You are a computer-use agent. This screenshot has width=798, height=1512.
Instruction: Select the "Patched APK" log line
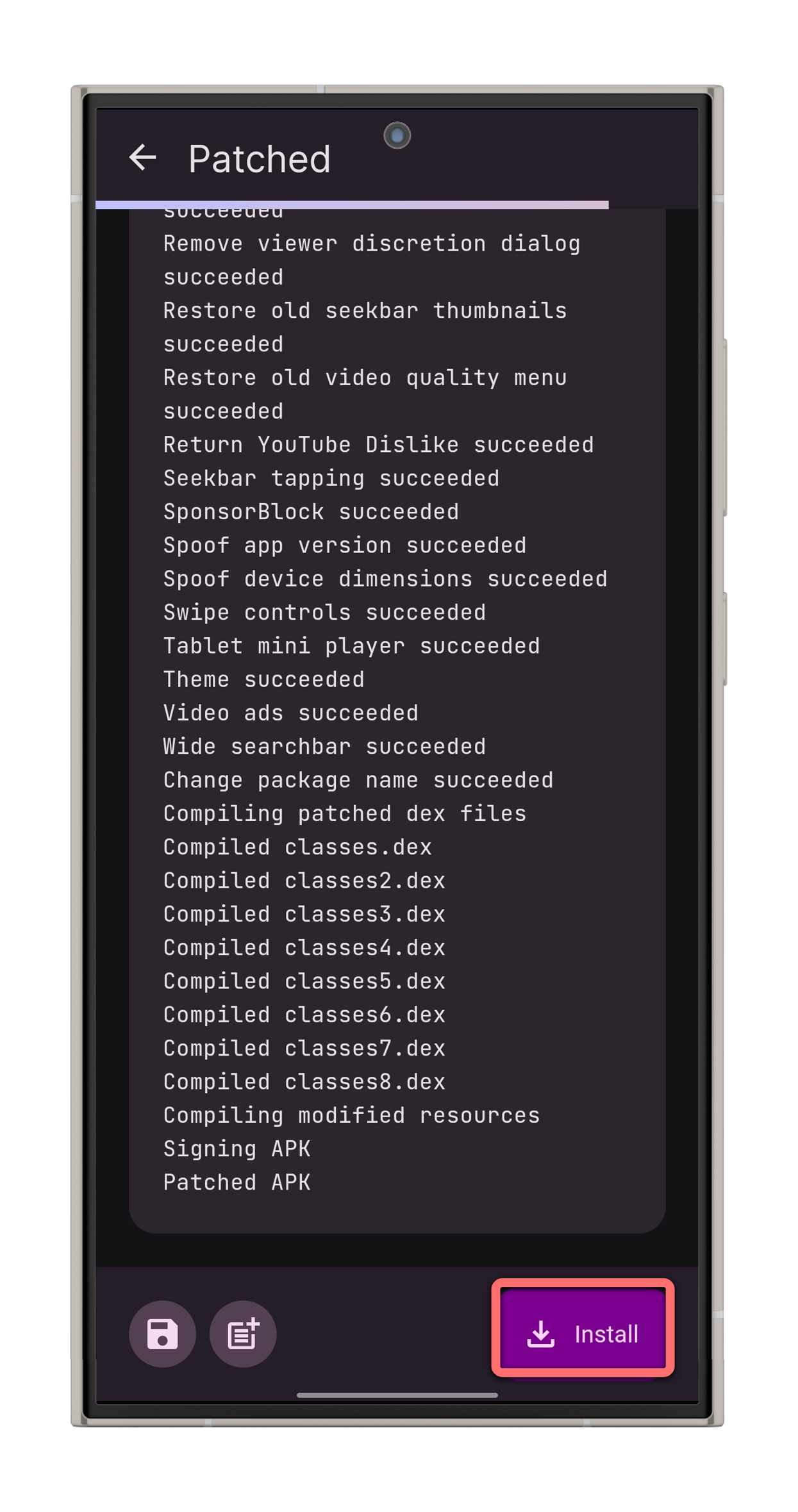click(x=237, y=1181)
